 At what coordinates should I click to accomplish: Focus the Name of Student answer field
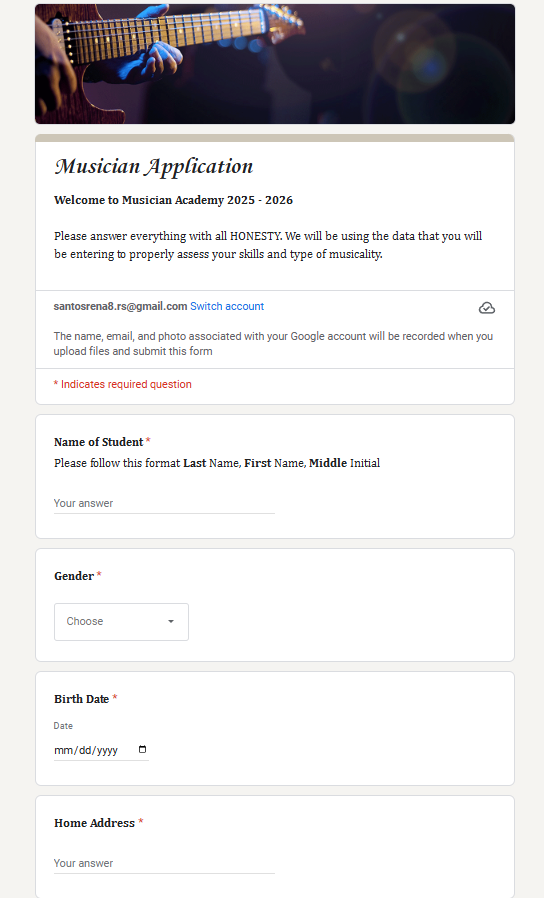(164, 503)
